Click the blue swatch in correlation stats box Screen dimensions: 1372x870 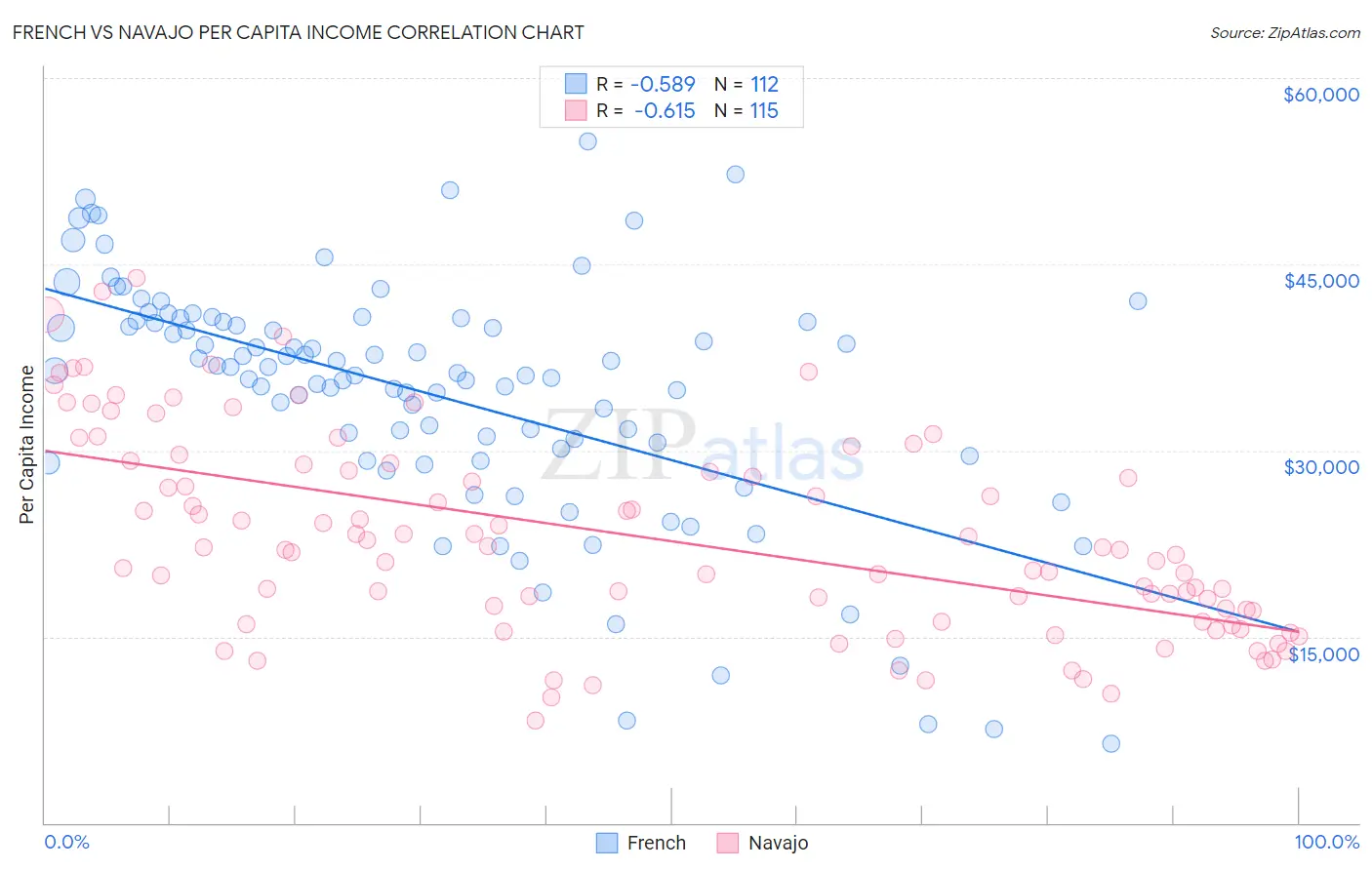pos(576,84)
